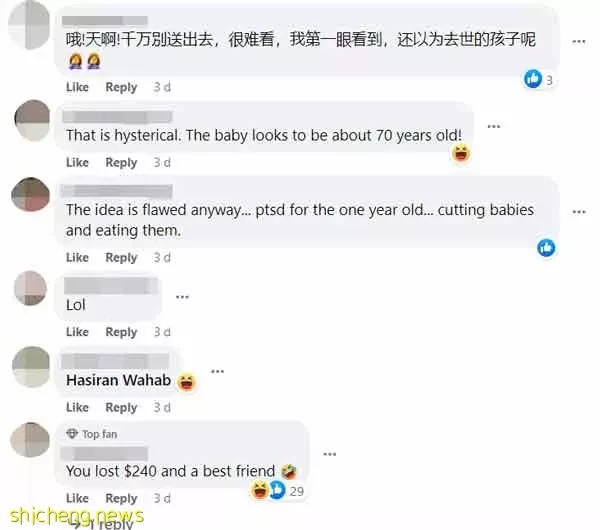The height and width of the screenshot is (530, 600).
Task: Open options dots beside the $240 comment
Action: (x=329, y=454)
